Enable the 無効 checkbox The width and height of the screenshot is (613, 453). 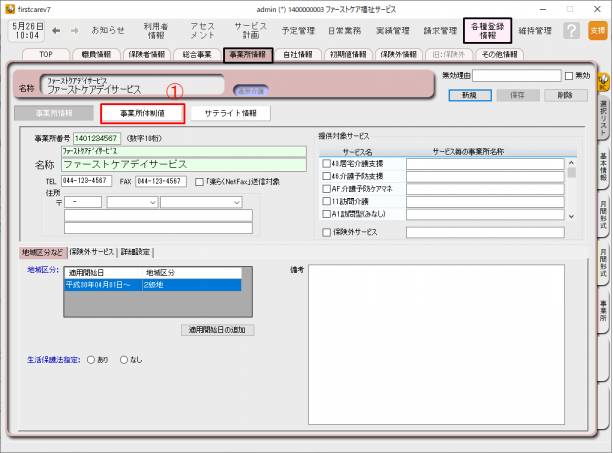(x=569, y=75)
